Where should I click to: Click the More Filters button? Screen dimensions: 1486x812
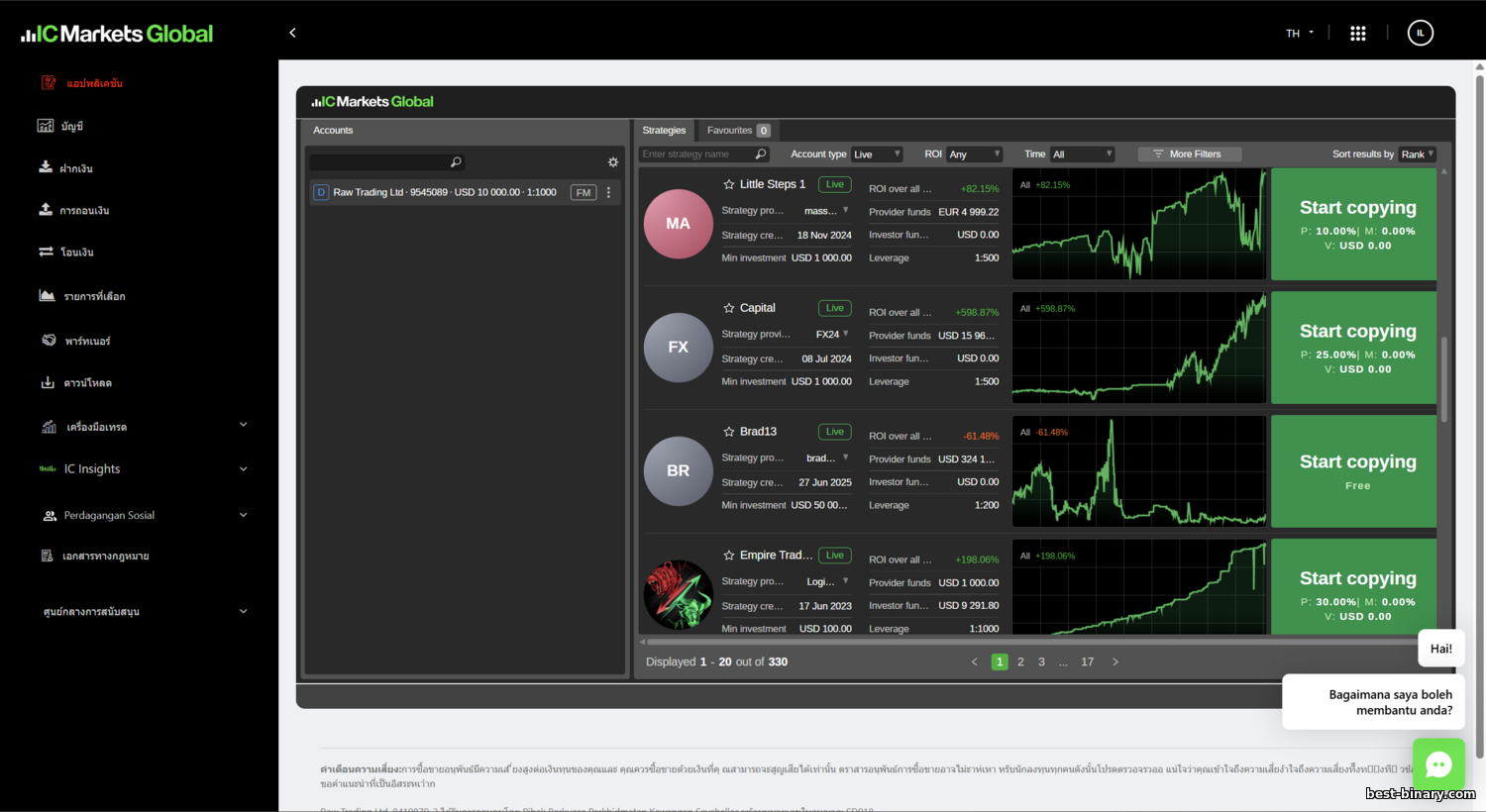click(x=1189, y=154)
